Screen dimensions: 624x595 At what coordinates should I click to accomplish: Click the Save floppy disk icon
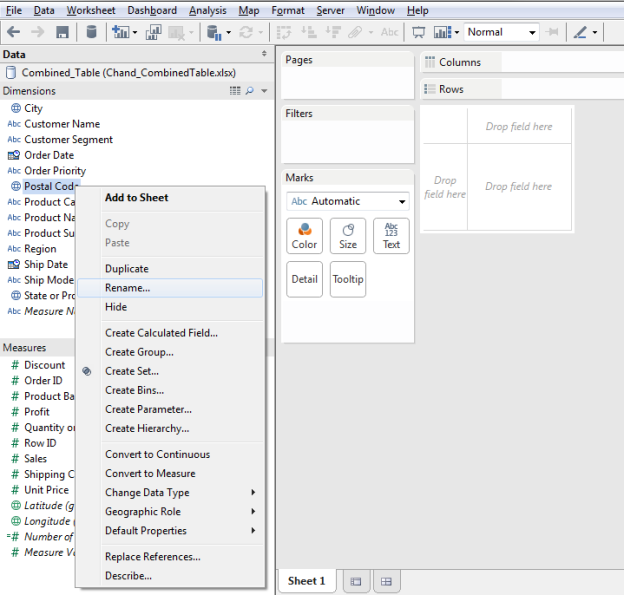(62, 32)
